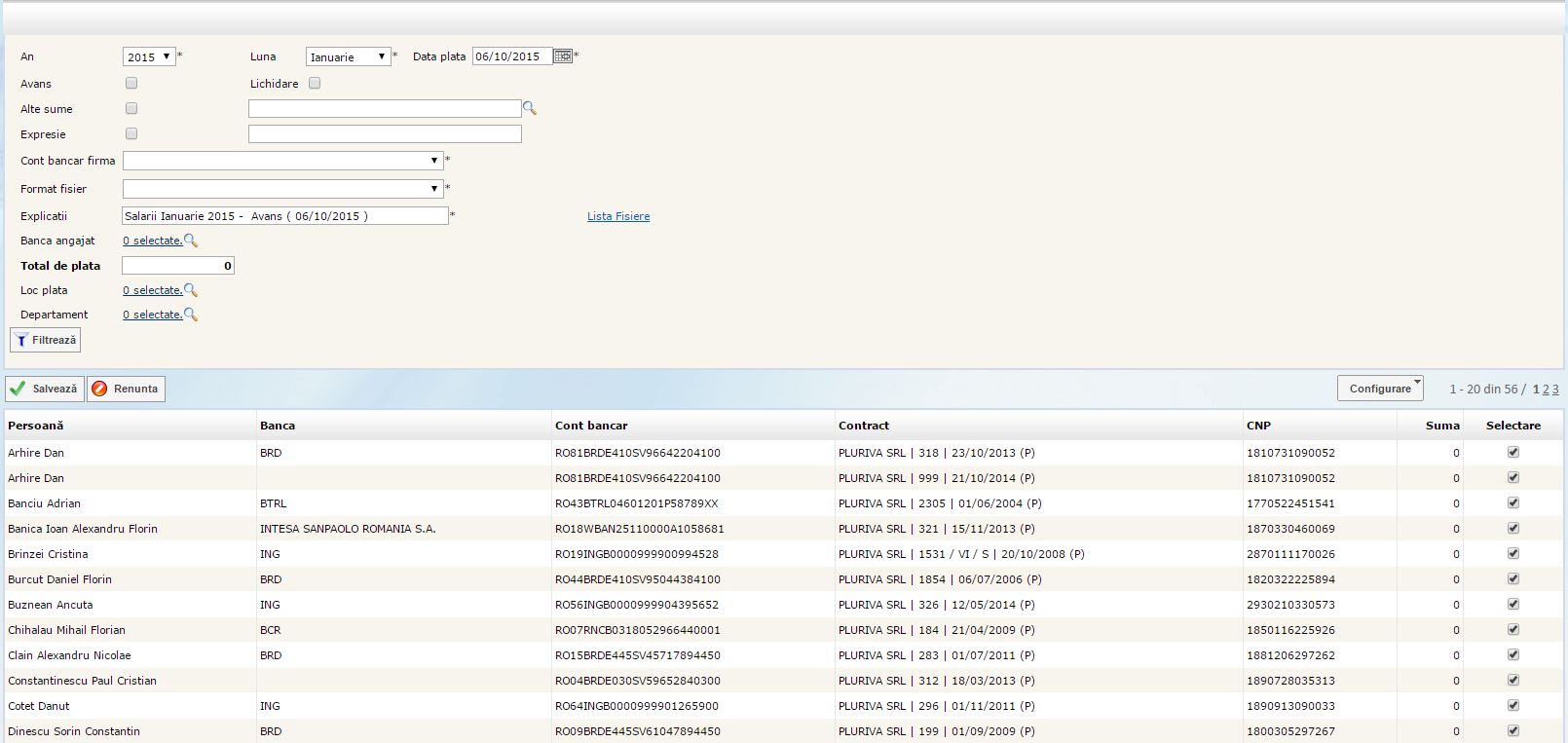The image size is (1568, 743).
Task: Enable the Avans checkbox
Action: 131,84
